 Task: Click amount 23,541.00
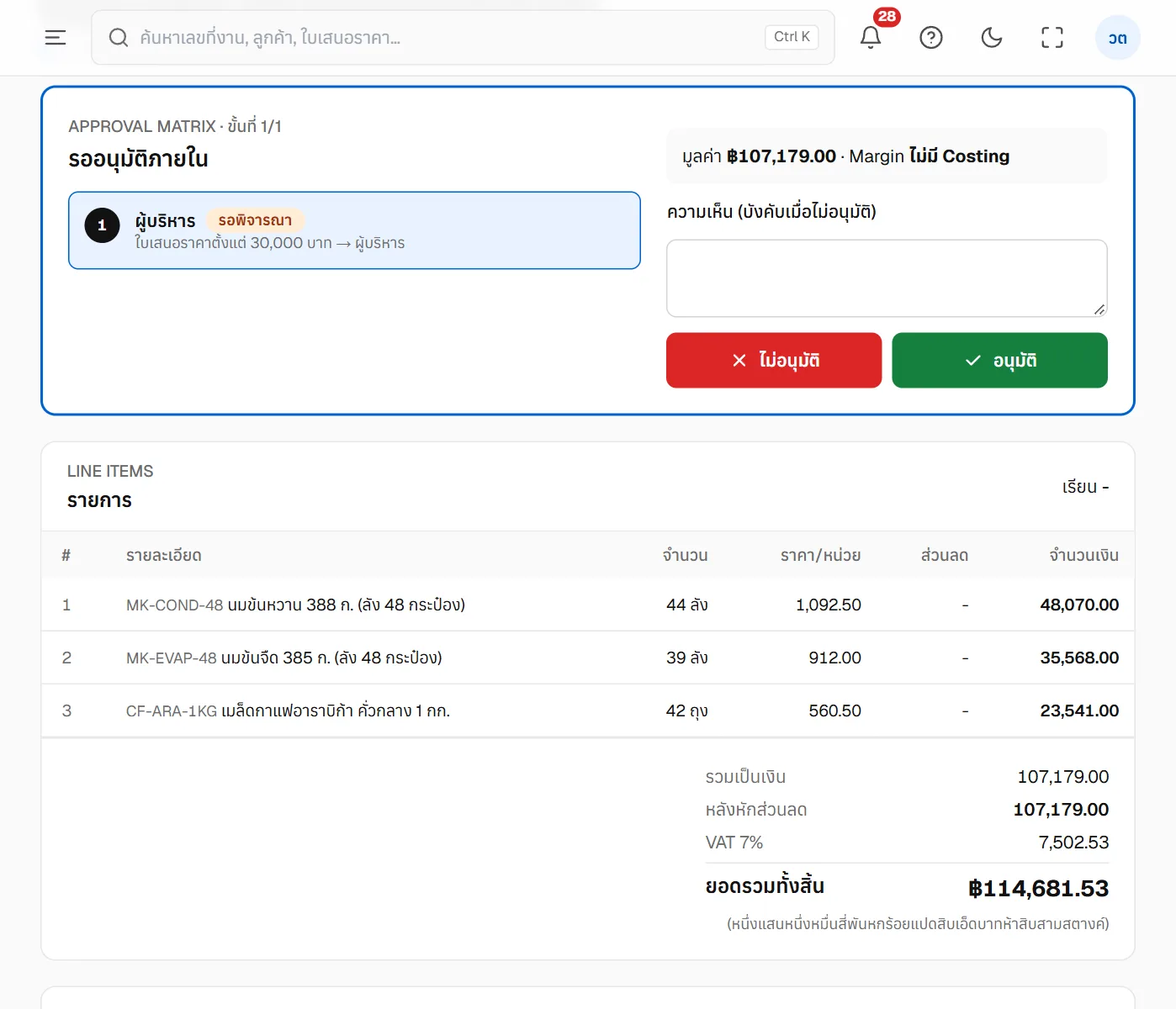[x=1079, y=711]
